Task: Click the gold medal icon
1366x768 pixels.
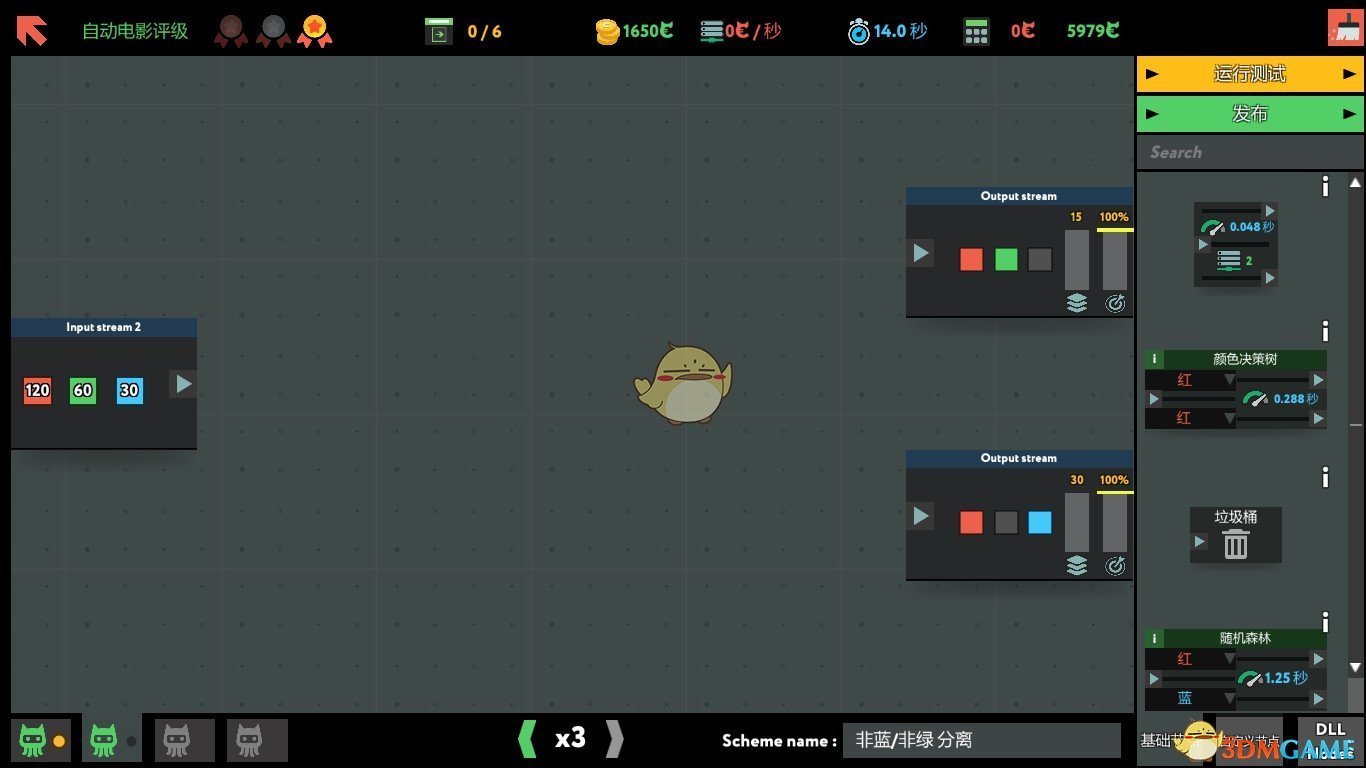Action: pyautogui.click(x=315, y=31)
